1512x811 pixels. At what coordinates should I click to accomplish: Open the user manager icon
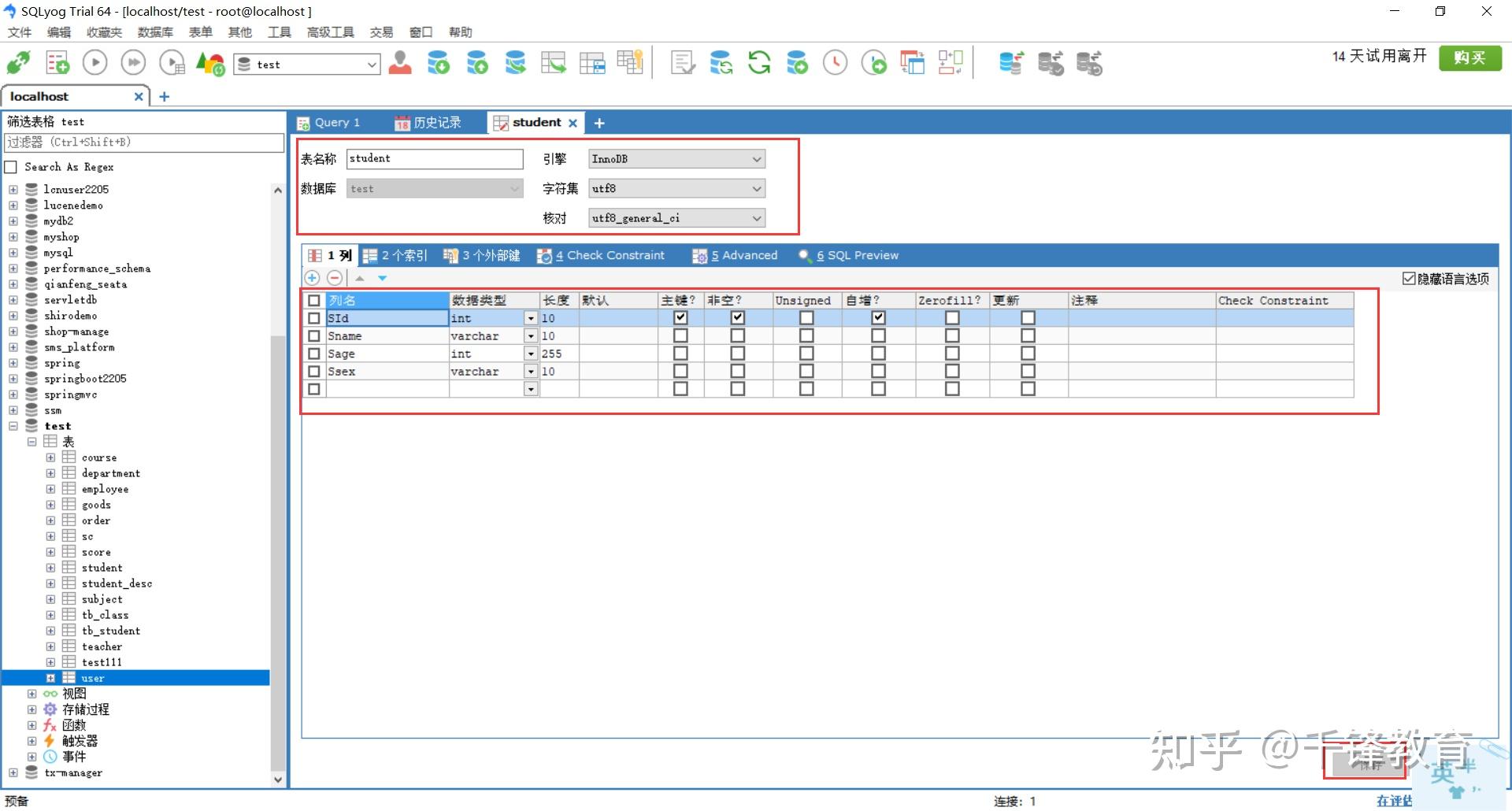400,63
